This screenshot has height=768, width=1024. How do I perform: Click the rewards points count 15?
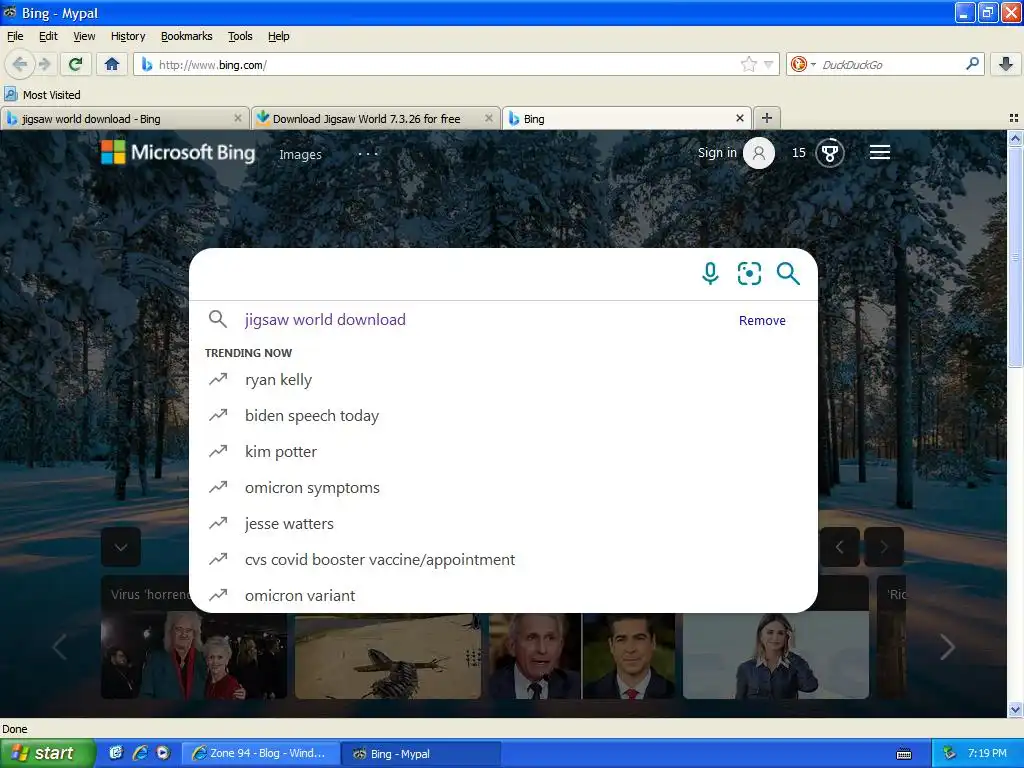pyautogui.click(x=799, y=153)
